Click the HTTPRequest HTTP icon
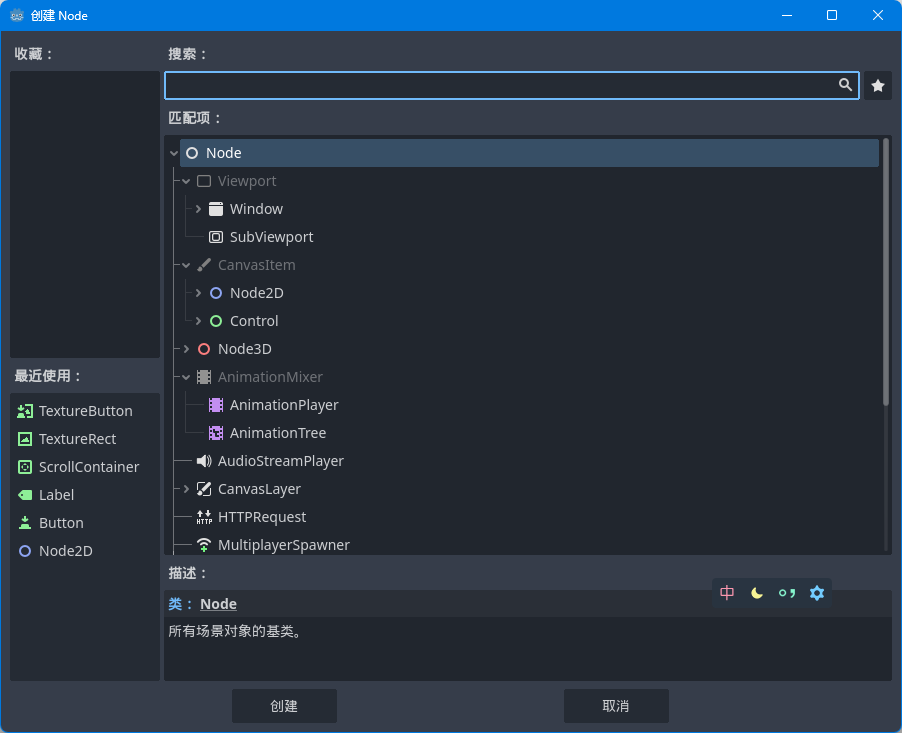Image resolution: width=902 pixels, height=733 pixels. click(204, 517)
